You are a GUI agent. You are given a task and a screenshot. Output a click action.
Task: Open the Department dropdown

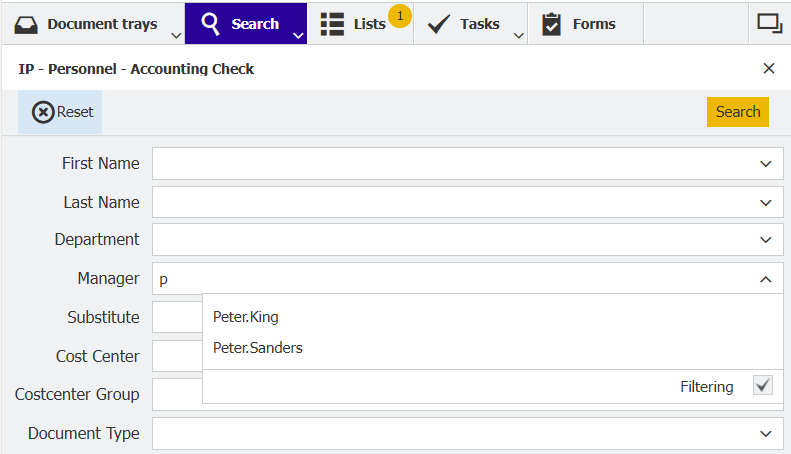tap(765, 241)
